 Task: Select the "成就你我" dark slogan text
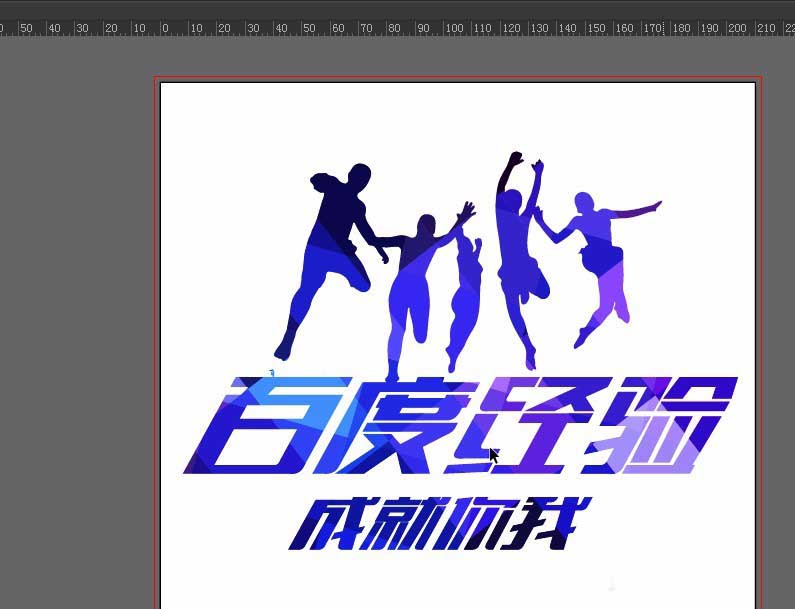coord(440,524)
